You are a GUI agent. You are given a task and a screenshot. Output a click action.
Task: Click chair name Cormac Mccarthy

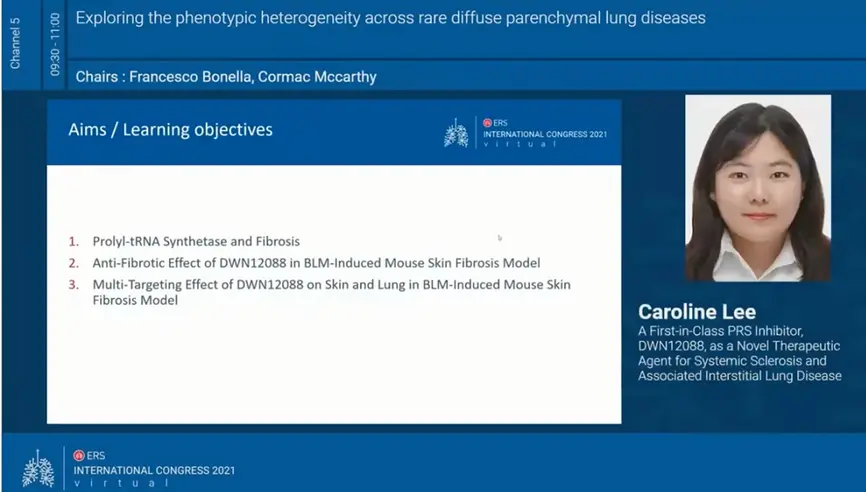pos(317,76)
